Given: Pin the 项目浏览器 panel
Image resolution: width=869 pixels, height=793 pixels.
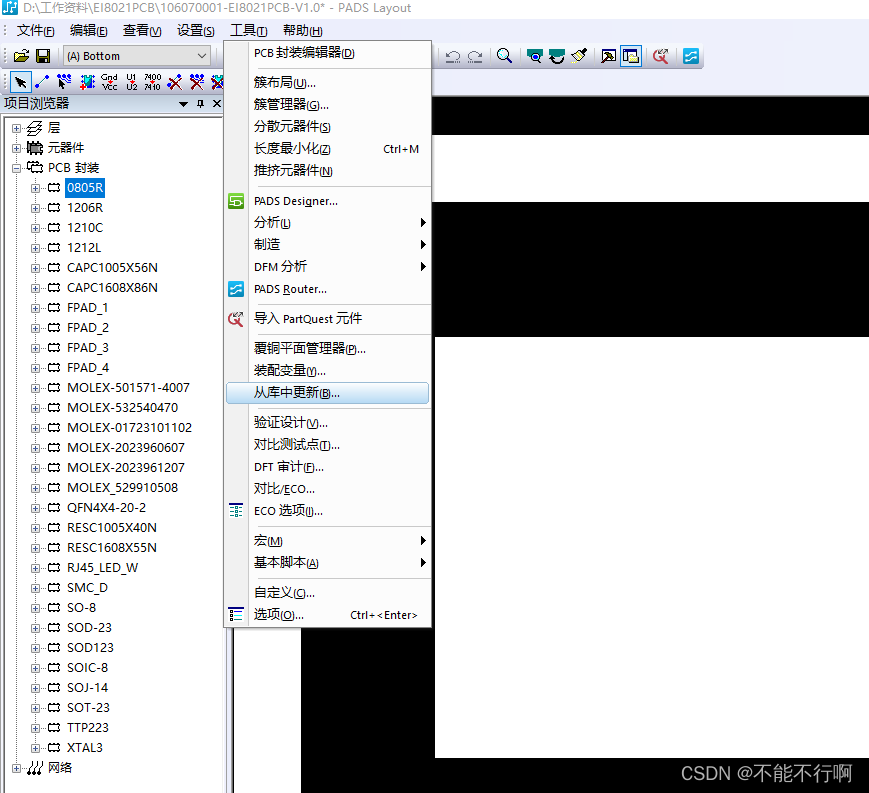Looking at the screenshot, I should tap(200, 104).
